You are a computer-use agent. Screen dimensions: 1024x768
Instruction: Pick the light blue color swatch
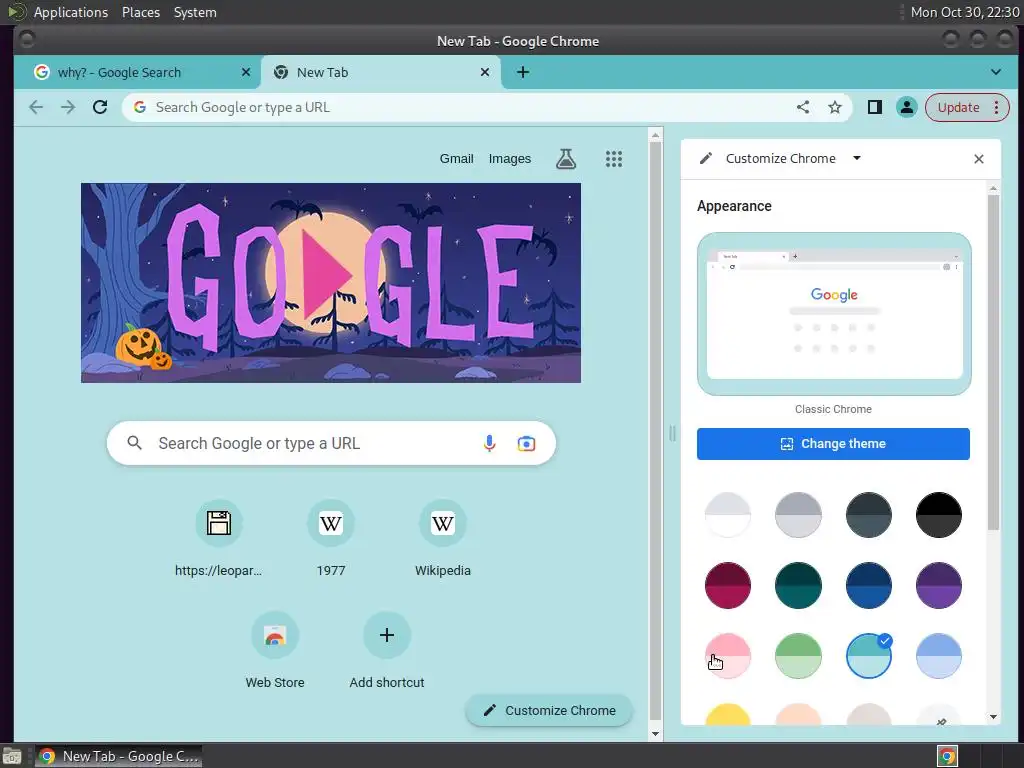(x=938, y=656)
